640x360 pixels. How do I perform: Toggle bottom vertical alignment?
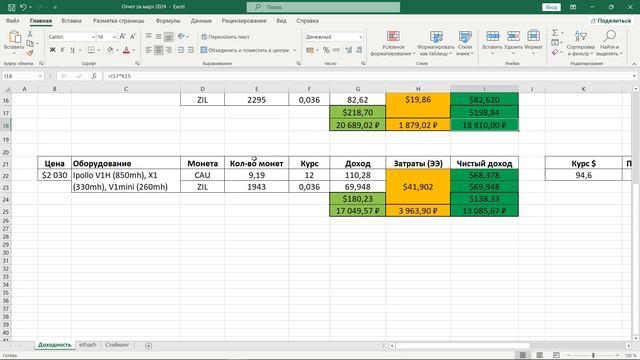tap(168, 37)
